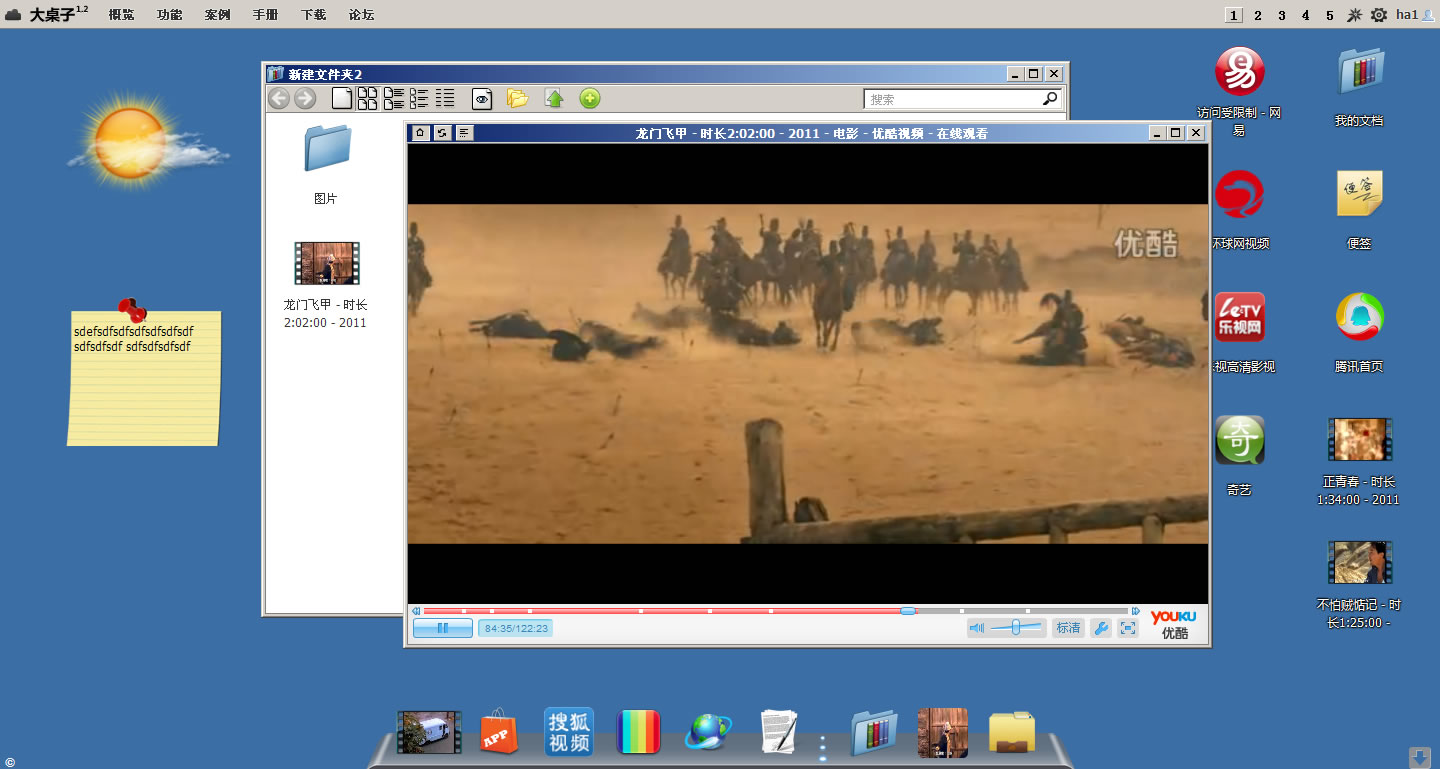Image resolution: width=1440 pixels, height=769 pixels.
Task: Skip back using the progress bar left arrow
Action: coord(416,610)
